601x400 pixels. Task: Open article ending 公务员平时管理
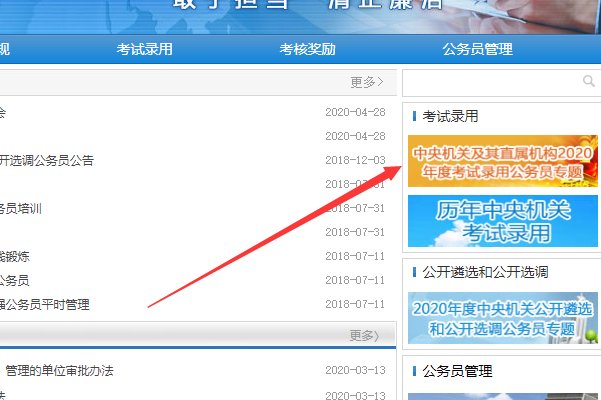[x=44, y=305]
